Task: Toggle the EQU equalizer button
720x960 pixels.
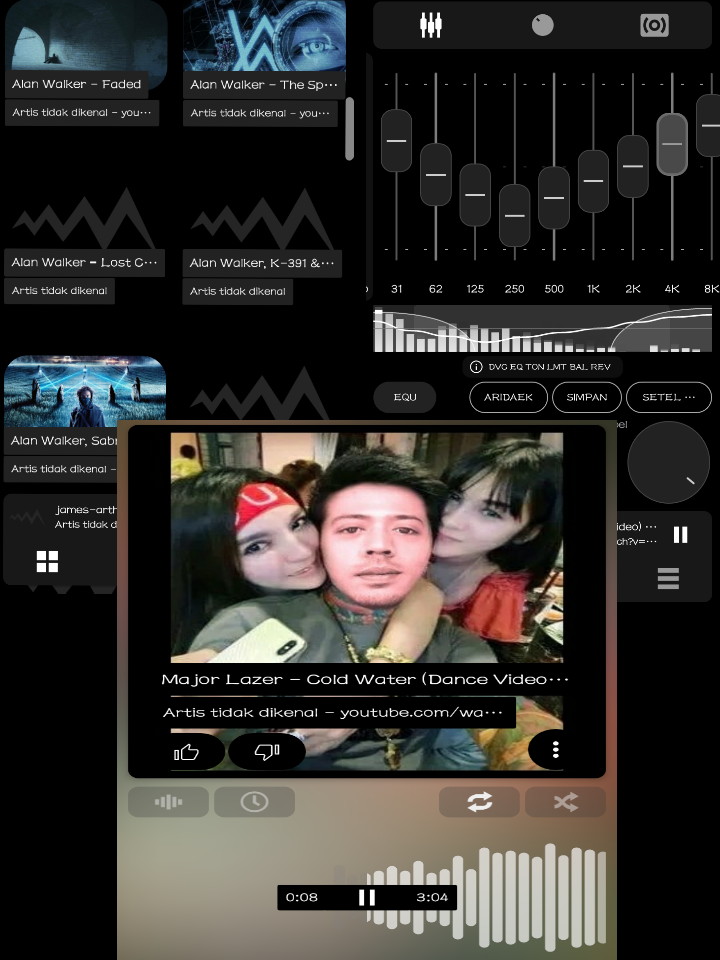Action: pos(405,397)
